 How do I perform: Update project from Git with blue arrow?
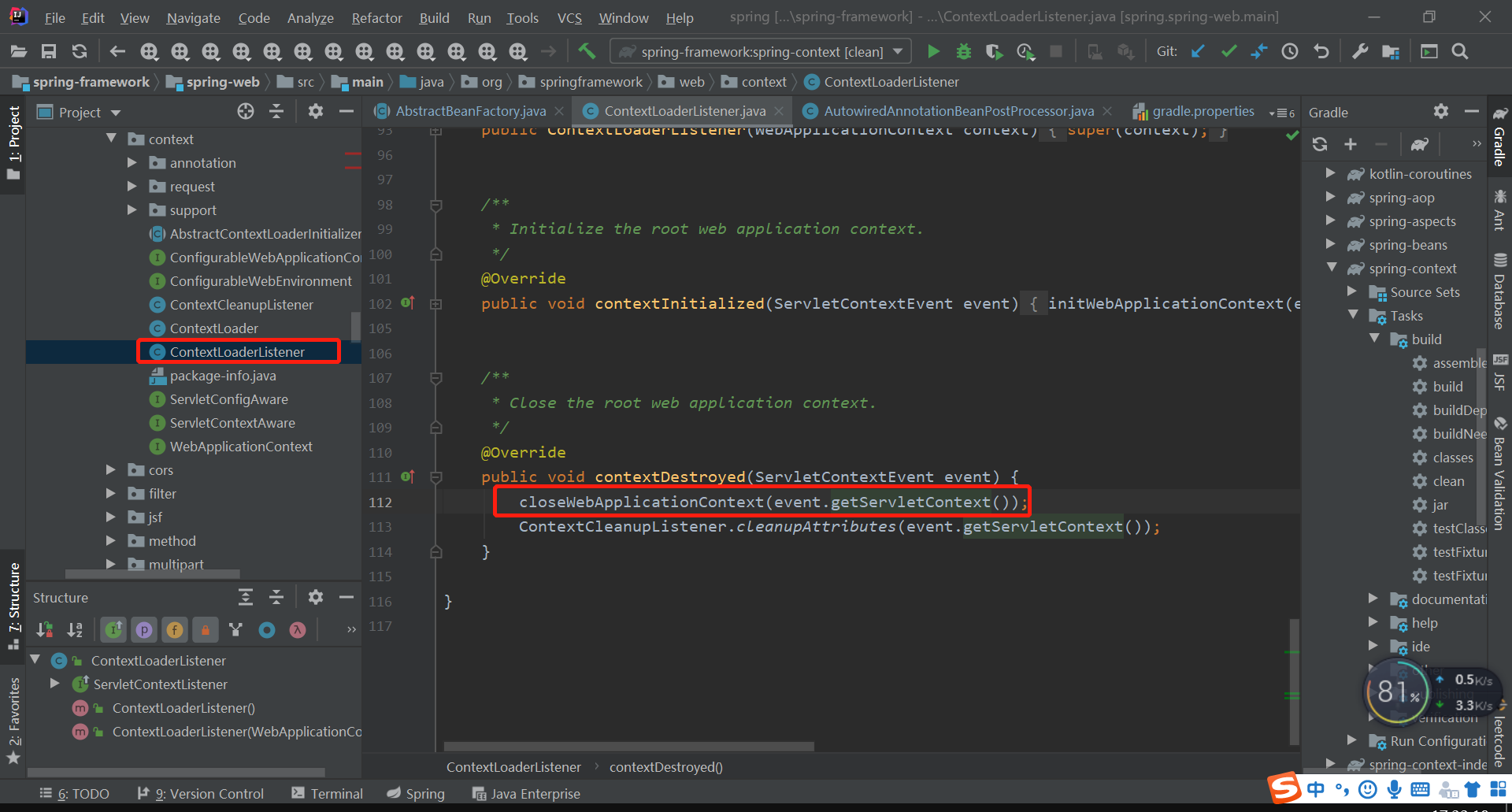(x=1198, y=51)
